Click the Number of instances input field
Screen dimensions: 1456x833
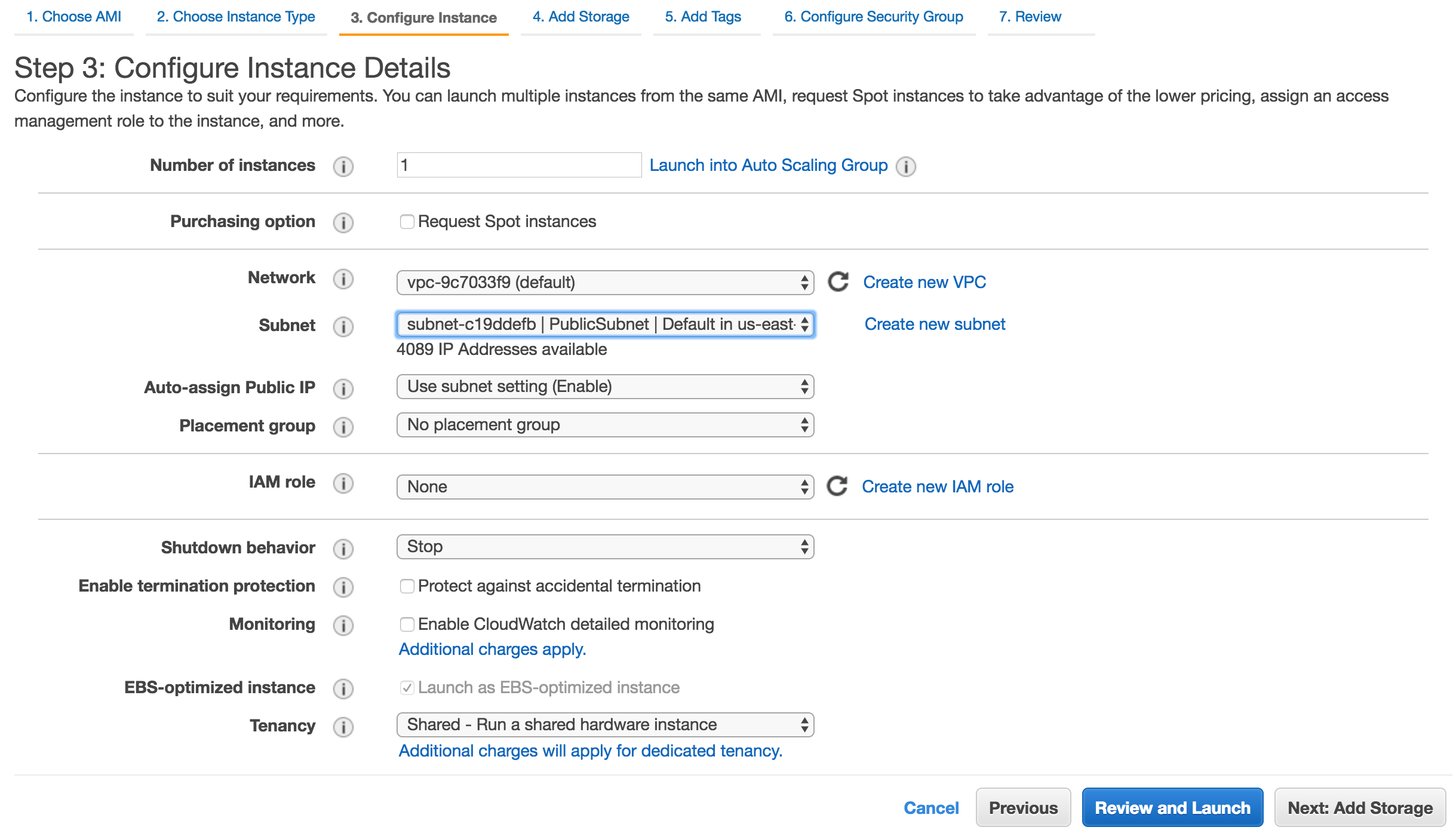(x=518, y=165)
